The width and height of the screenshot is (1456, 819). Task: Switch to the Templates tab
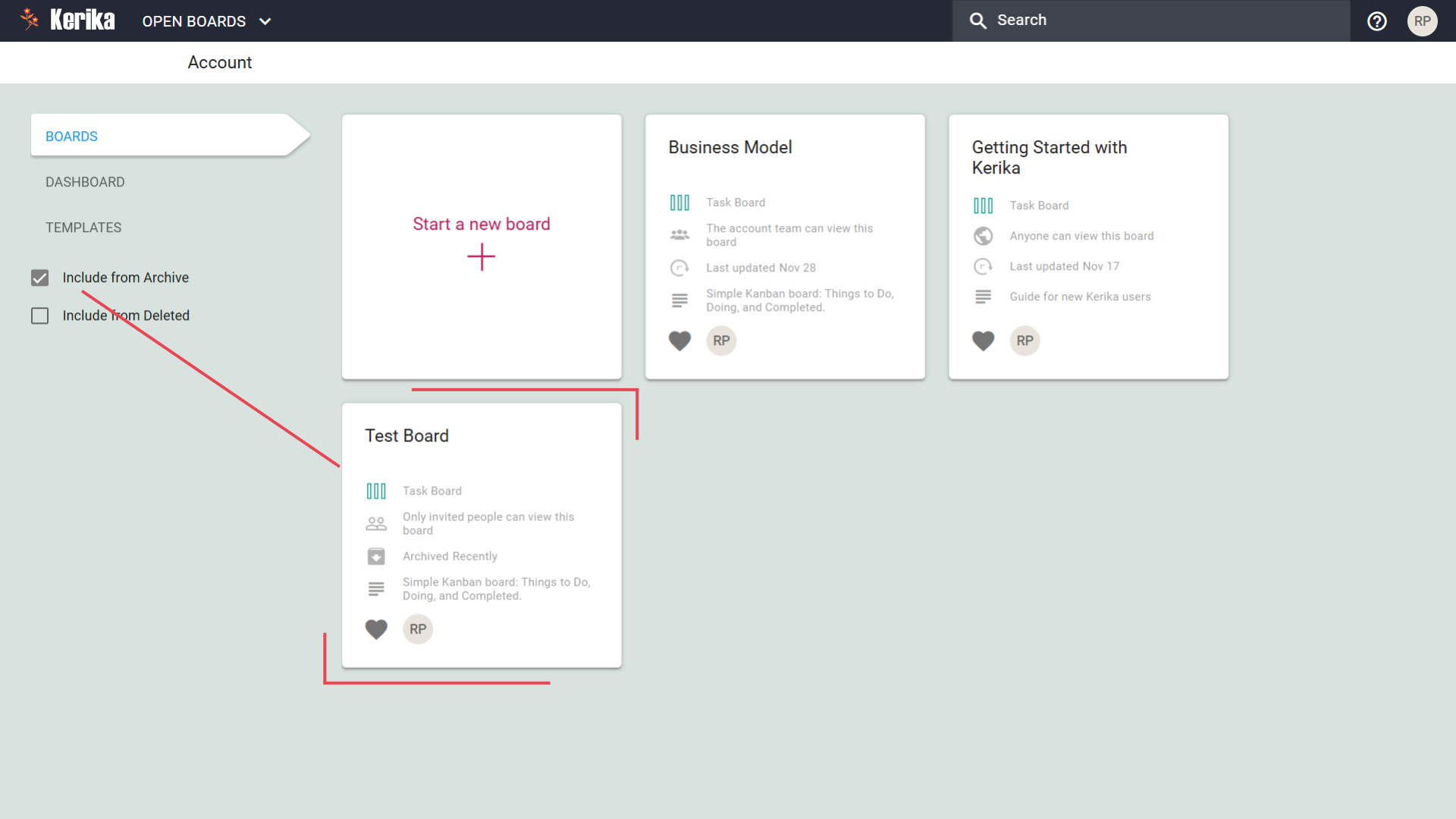click(x=83, y=227)
